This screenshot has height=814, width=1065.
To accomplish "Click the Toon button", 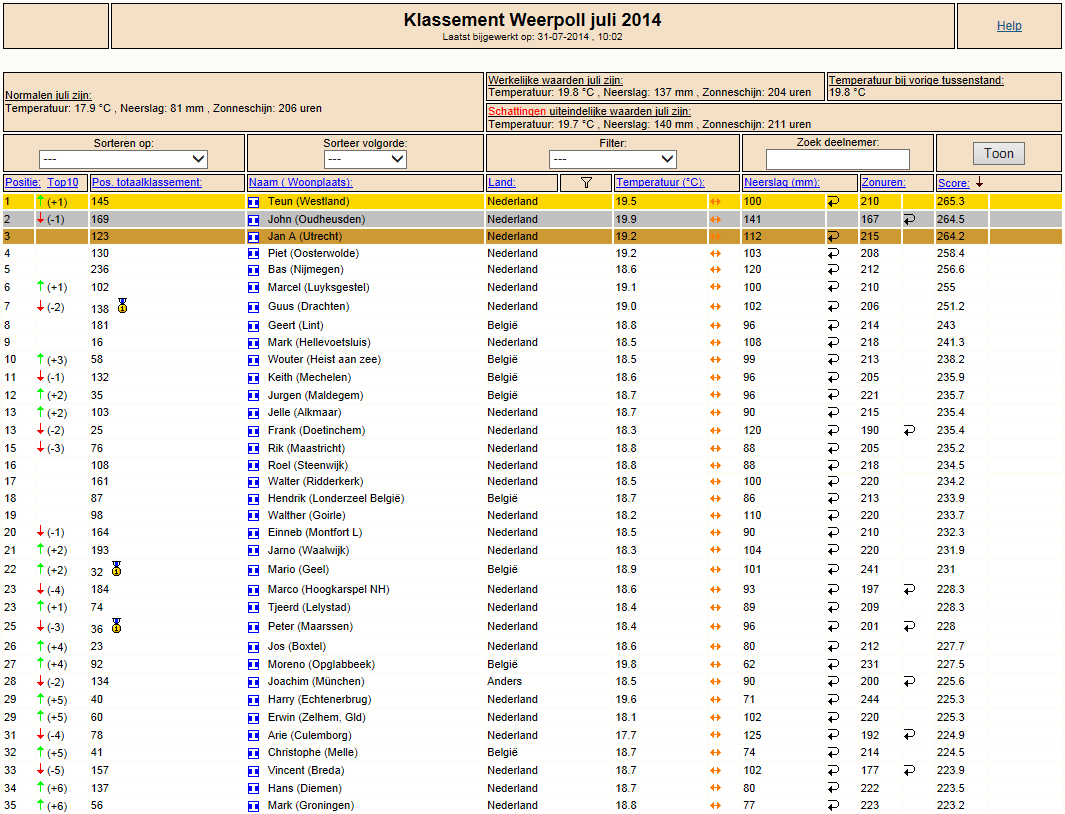I will 998,154.
